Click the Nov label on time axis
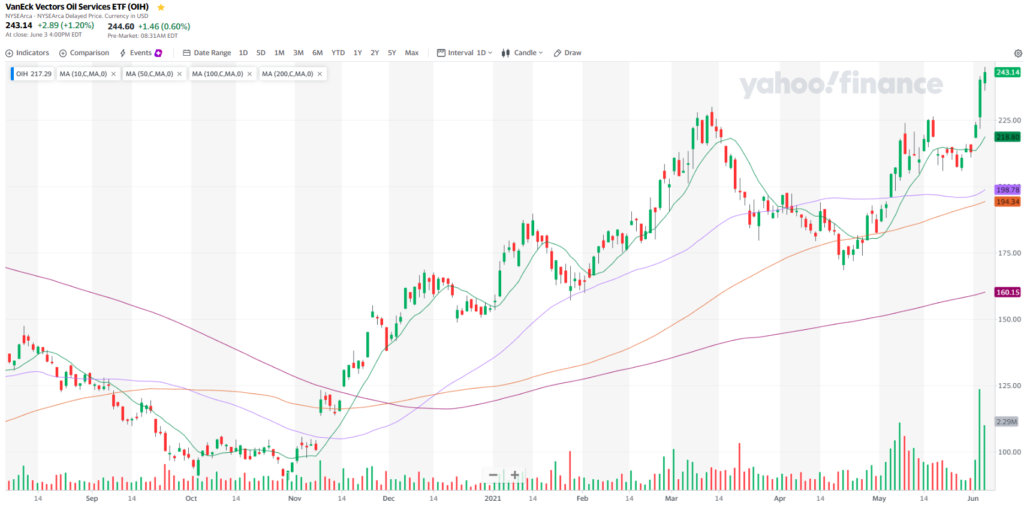1024x505 pixels. click(x=294, y=498)
